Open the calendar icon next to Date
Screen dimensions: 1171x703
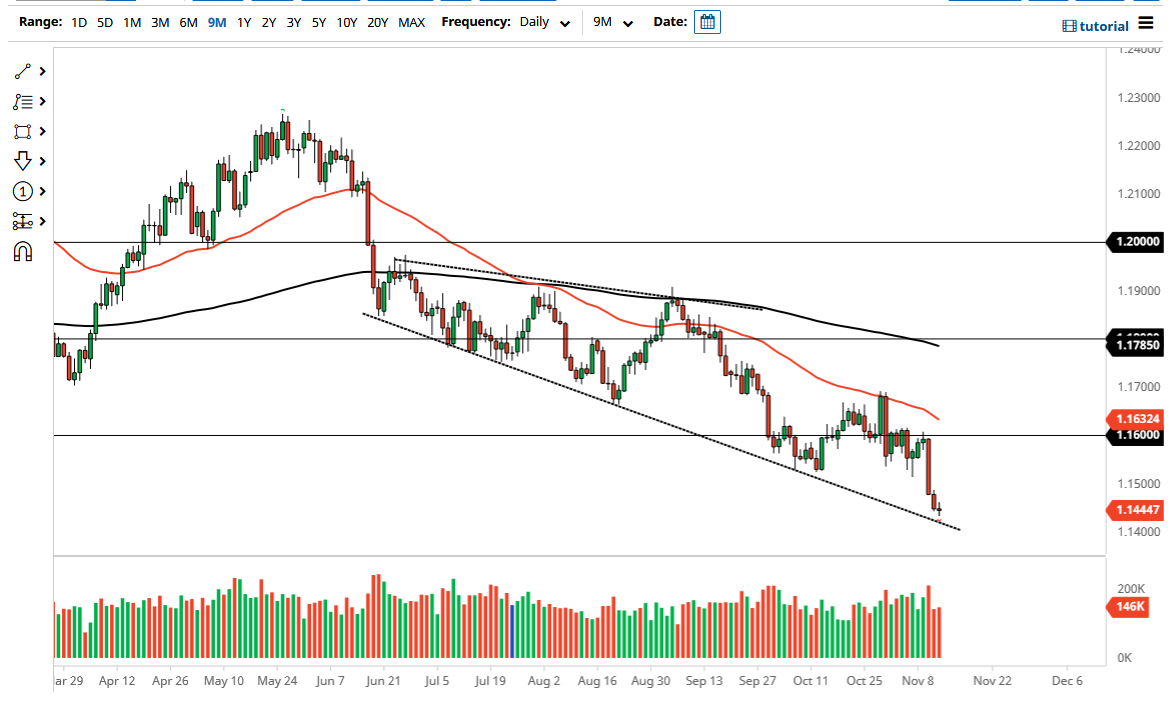(x=707, y=21)
